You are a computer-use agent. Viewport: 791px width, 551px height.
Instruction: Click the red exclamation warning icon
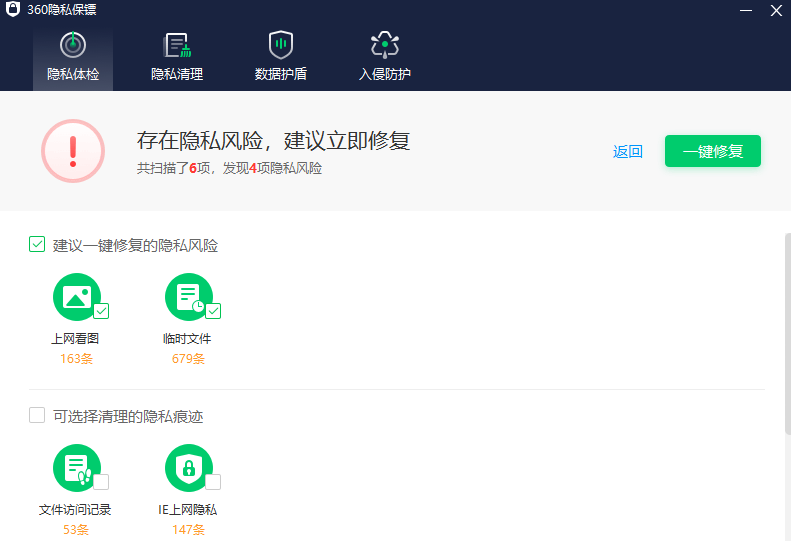[73, 151]
